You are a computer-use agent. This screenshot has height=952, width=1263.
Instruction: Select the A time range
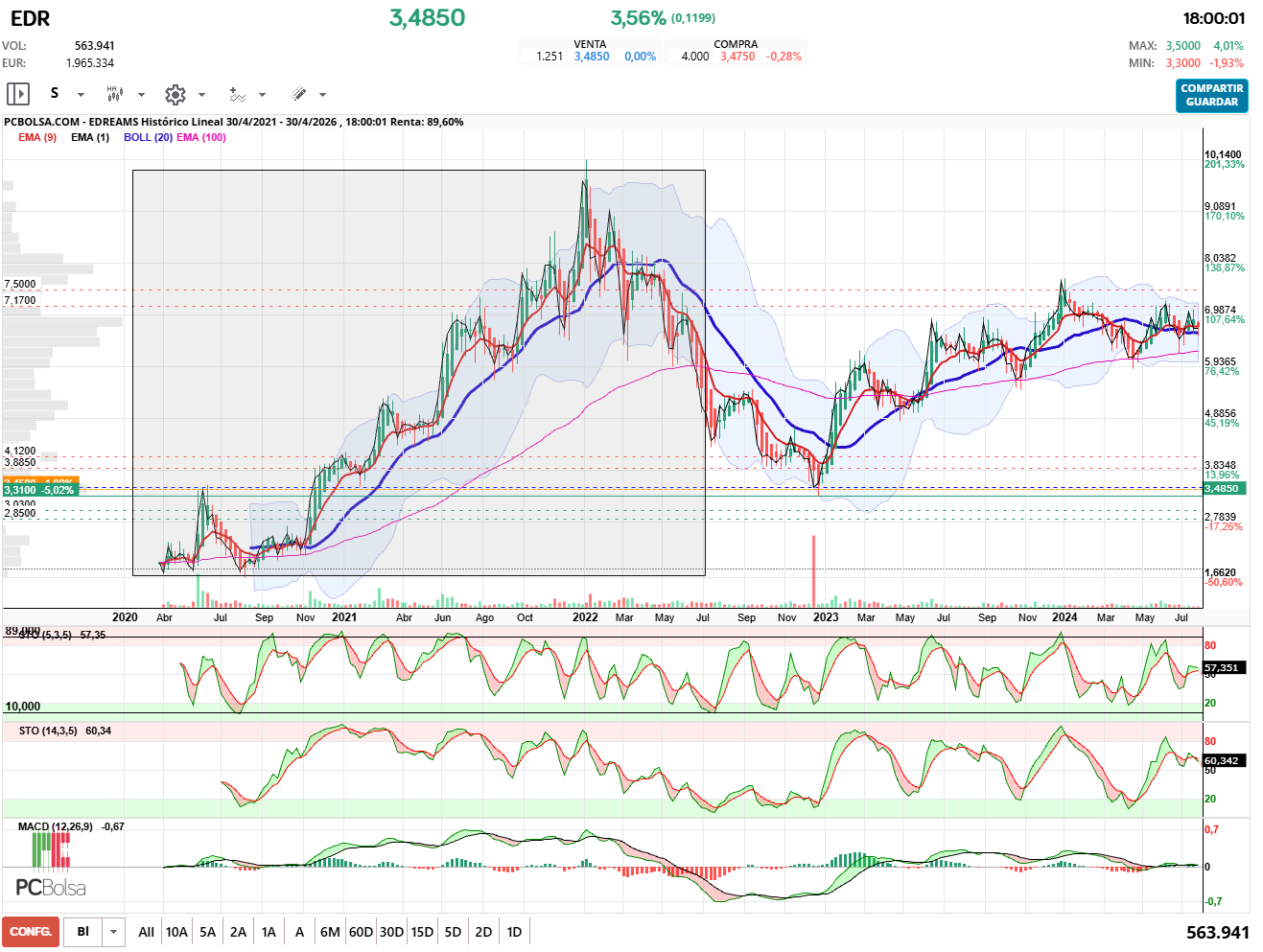pyautogui.click(x=299, y=932)
